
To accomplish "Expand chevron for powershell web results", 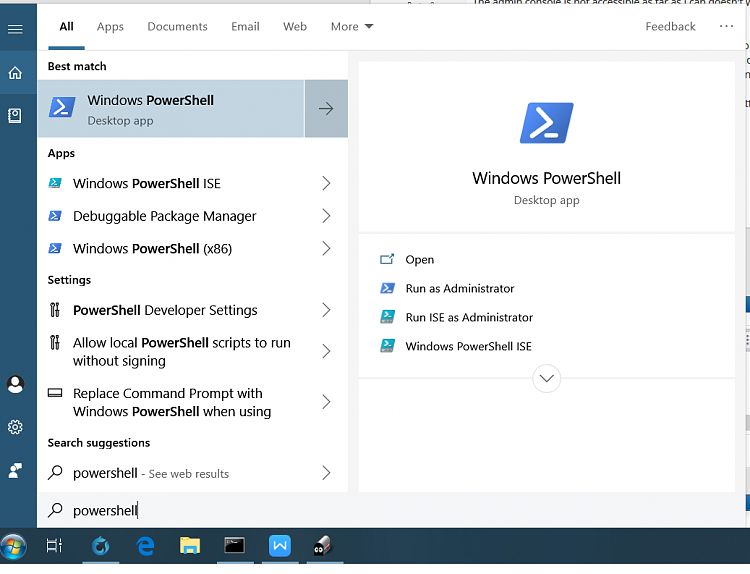I will 326,473.
